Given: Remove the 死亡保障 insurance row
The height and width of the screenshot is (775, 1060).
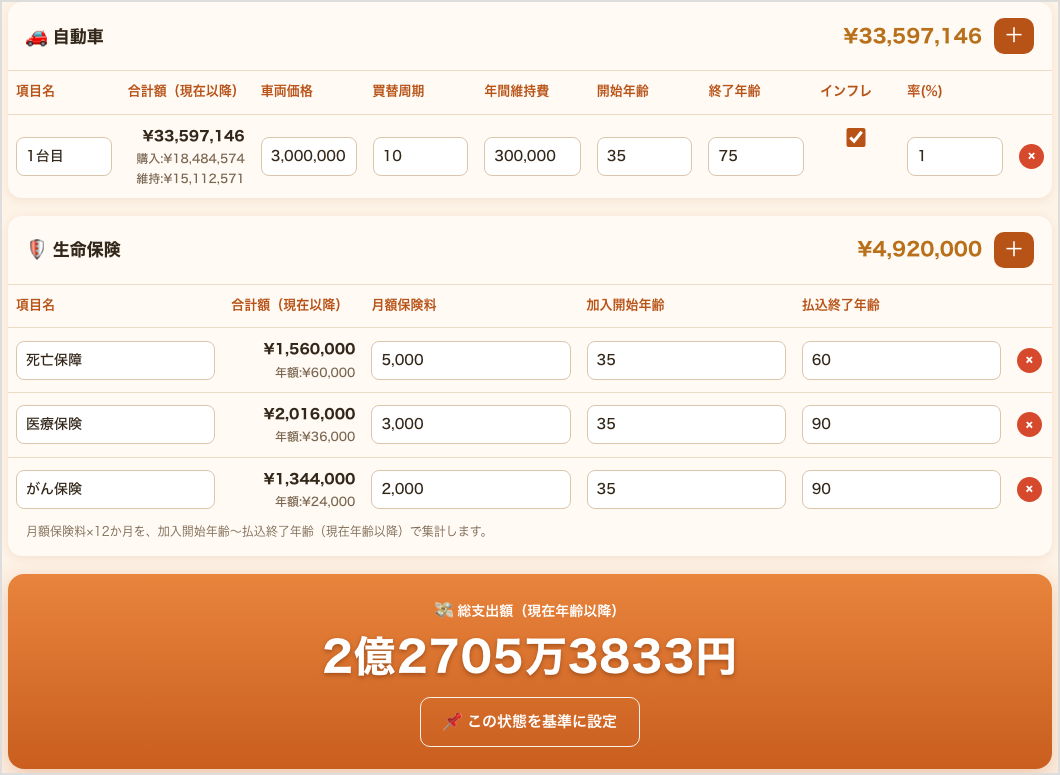Looking at the screenshot, I should click(x=1029, y=360).
